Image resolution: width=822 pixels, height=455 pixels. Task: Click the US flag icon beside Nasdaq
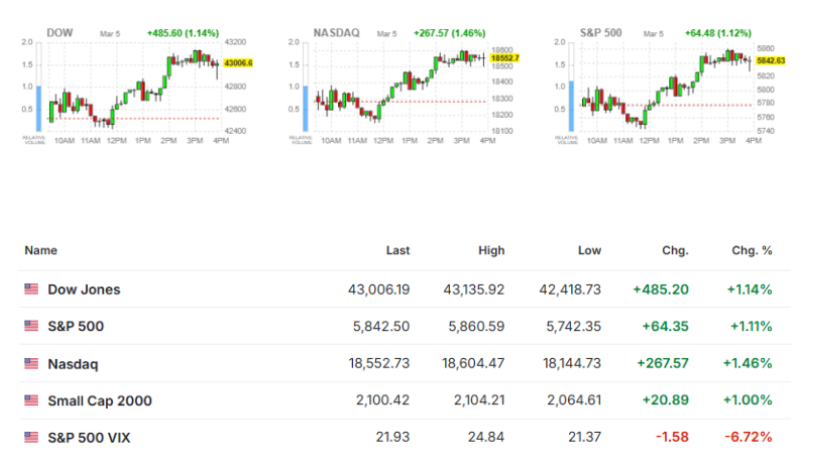[31, 363]
